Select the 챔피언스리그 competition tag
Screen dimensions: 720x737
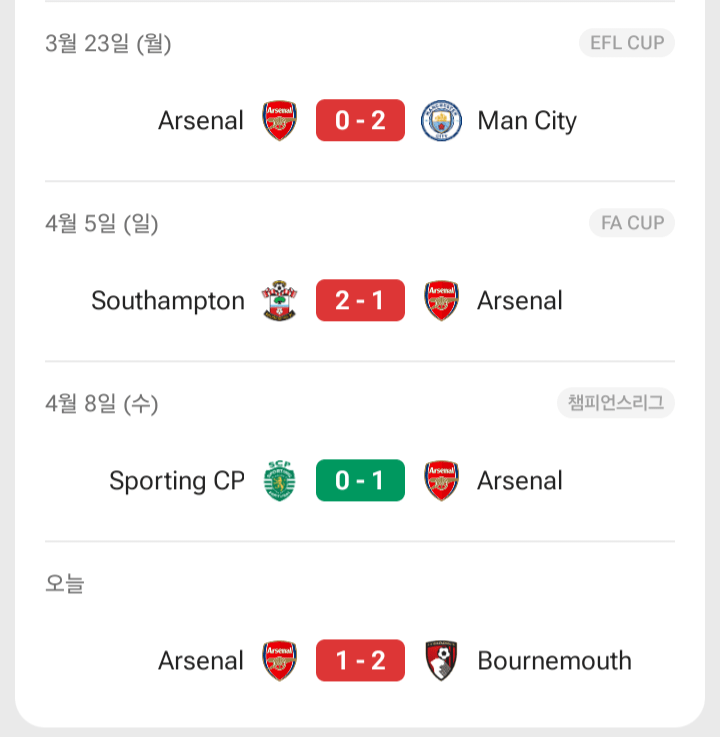tap(616, 403)
